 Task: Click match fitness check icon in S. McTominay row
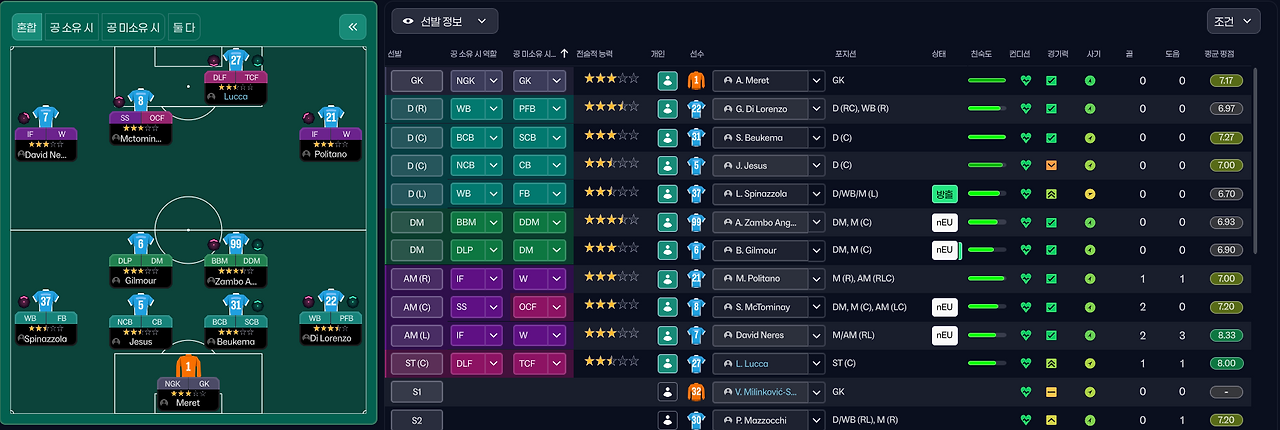pos(1051,307)
